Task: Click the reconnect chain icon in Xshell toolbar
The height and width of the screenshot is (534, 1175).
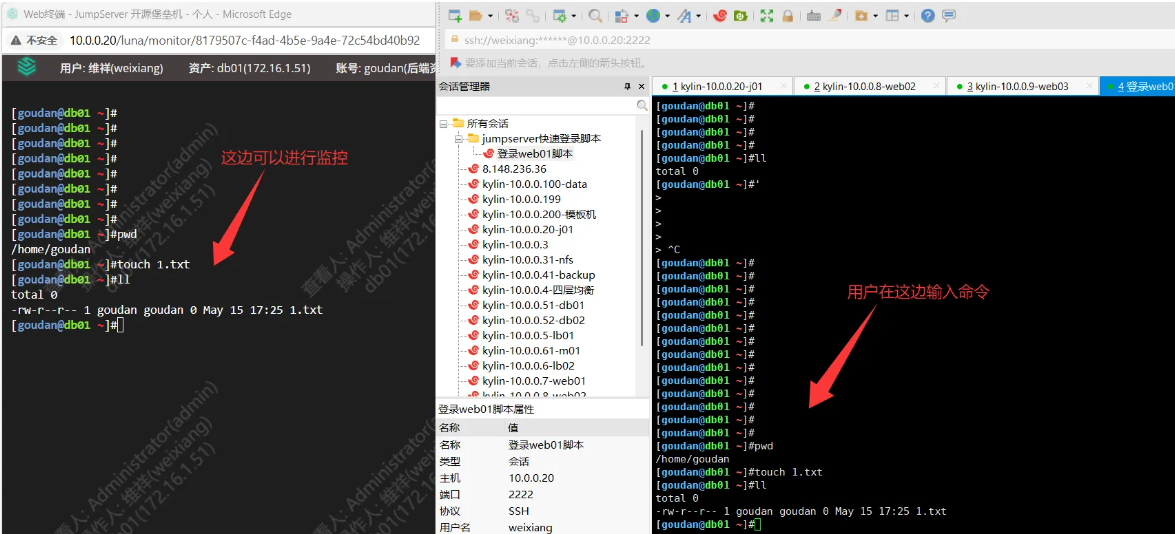Action: pyautogui.click(x=533, y=16)
